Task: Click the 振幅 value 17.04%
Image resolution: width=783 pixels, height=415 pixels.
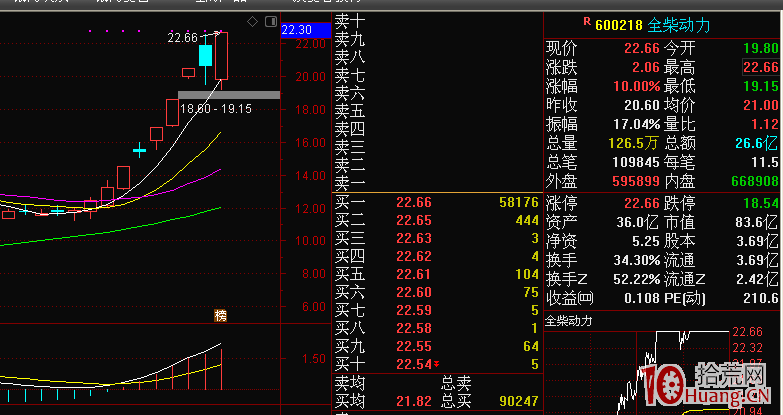Action: (x=637, y=124)
